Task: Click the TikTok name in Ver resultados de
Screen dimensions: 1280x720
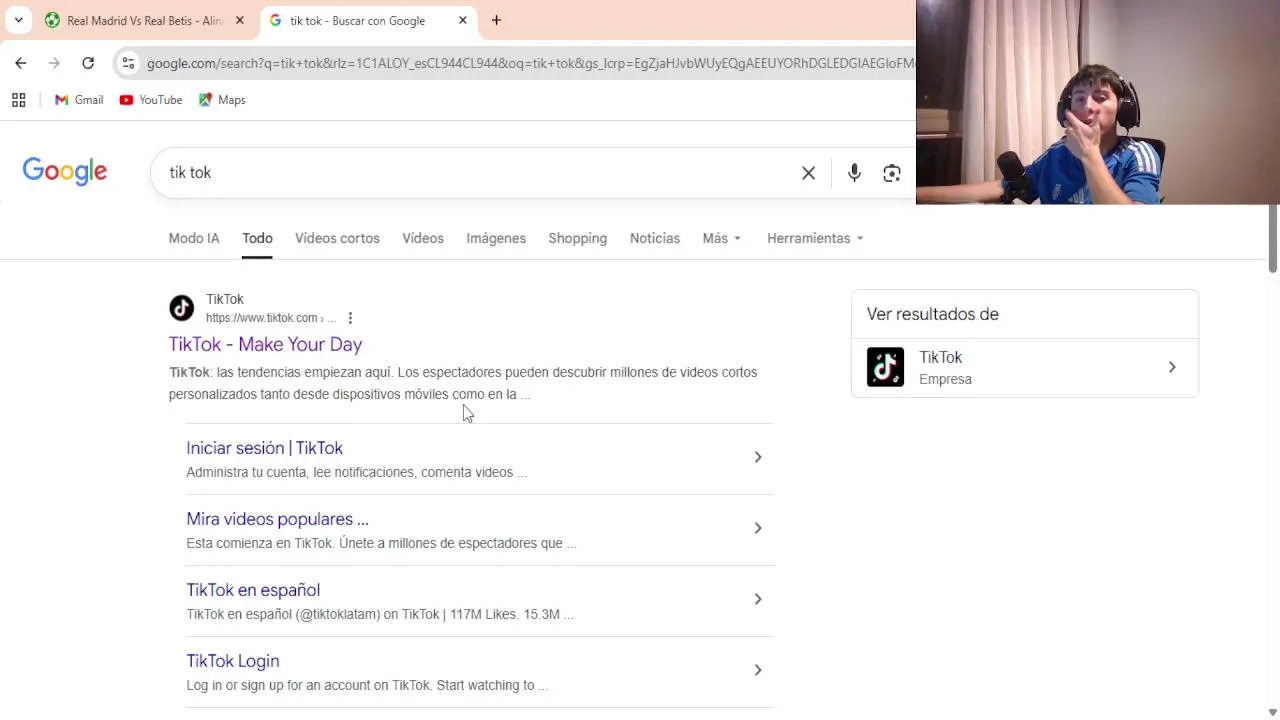Action: pos(940,357)
